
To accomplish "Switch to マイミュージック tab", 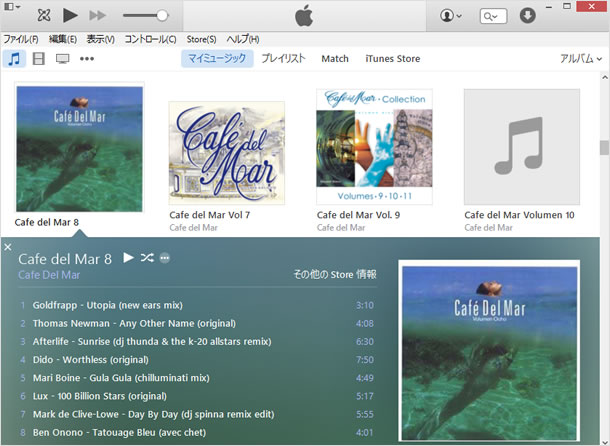I will (x=217, y=58).
